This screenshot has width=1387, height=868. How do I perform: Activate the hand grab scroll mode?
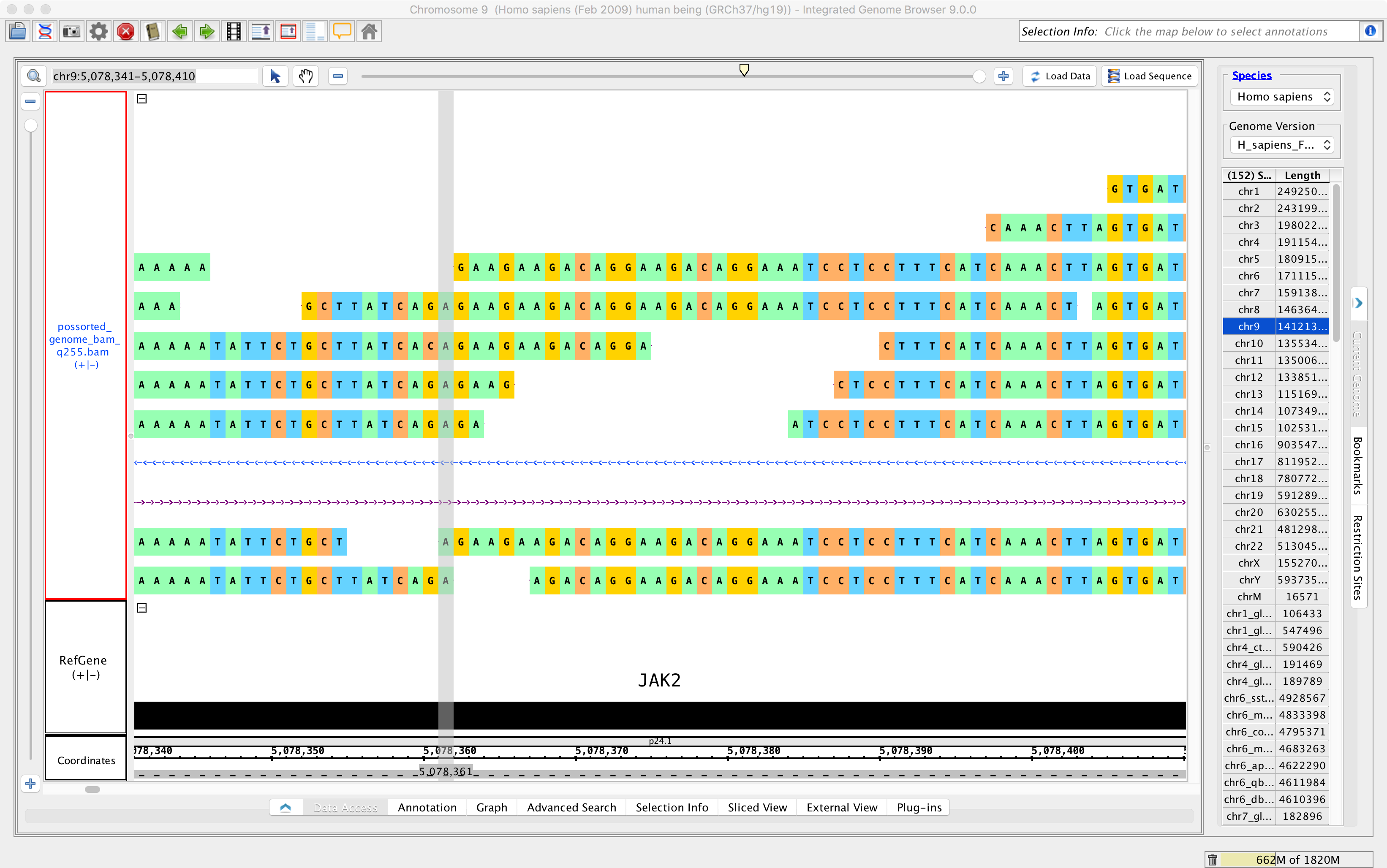305,76
